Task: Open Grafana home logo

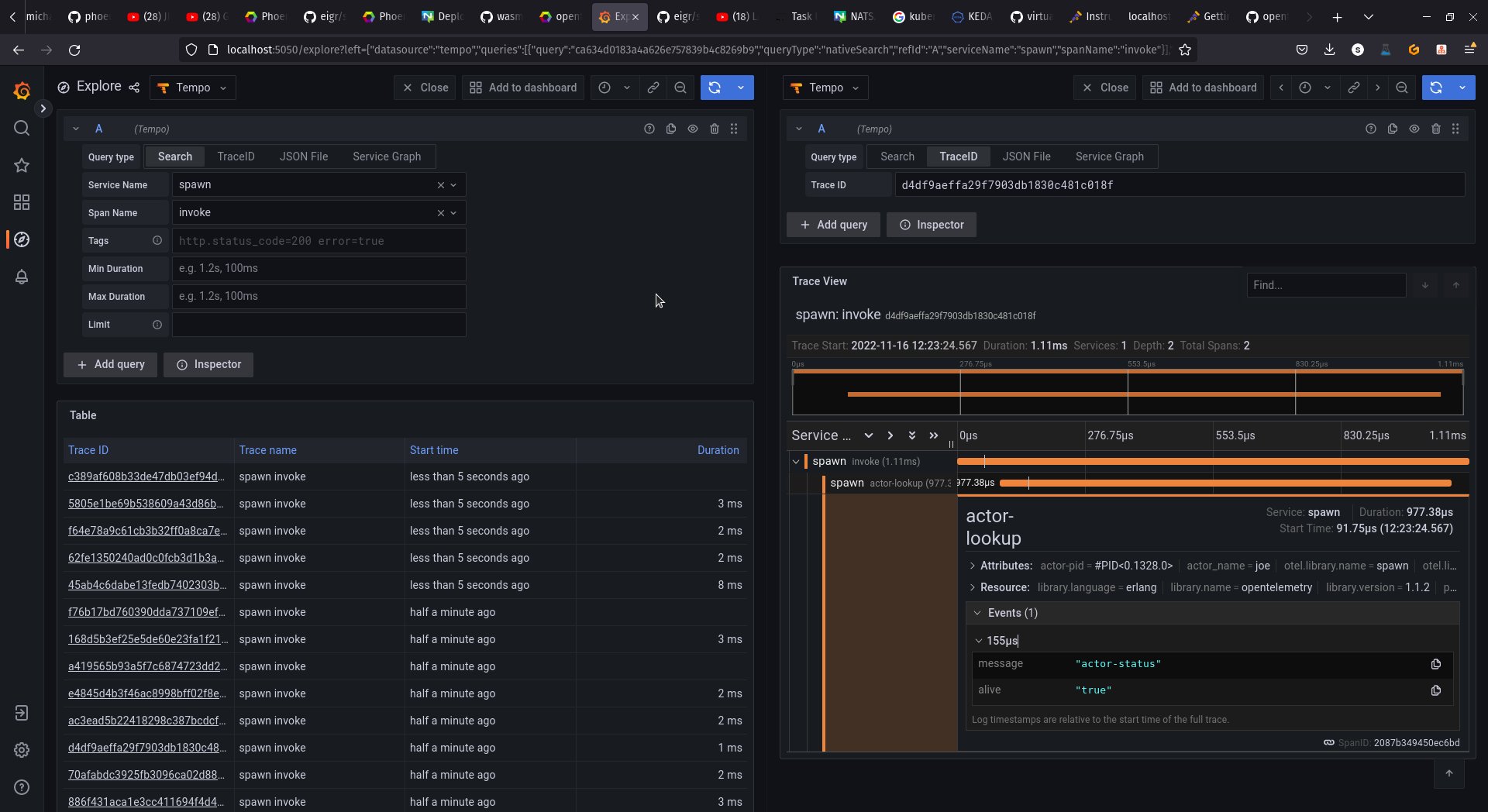Action: click(22, 91)
